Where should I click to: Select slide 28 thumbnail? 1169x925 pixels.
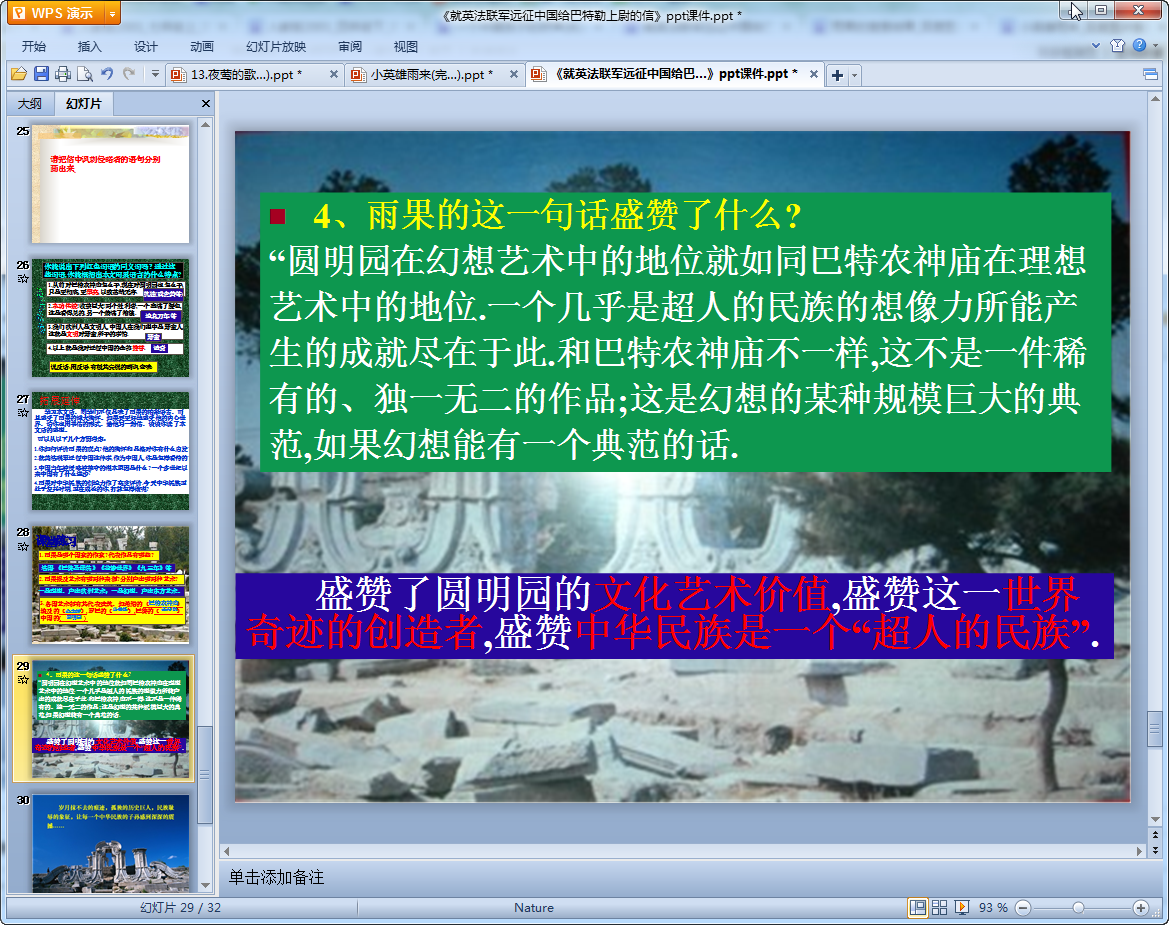point(110,585)
